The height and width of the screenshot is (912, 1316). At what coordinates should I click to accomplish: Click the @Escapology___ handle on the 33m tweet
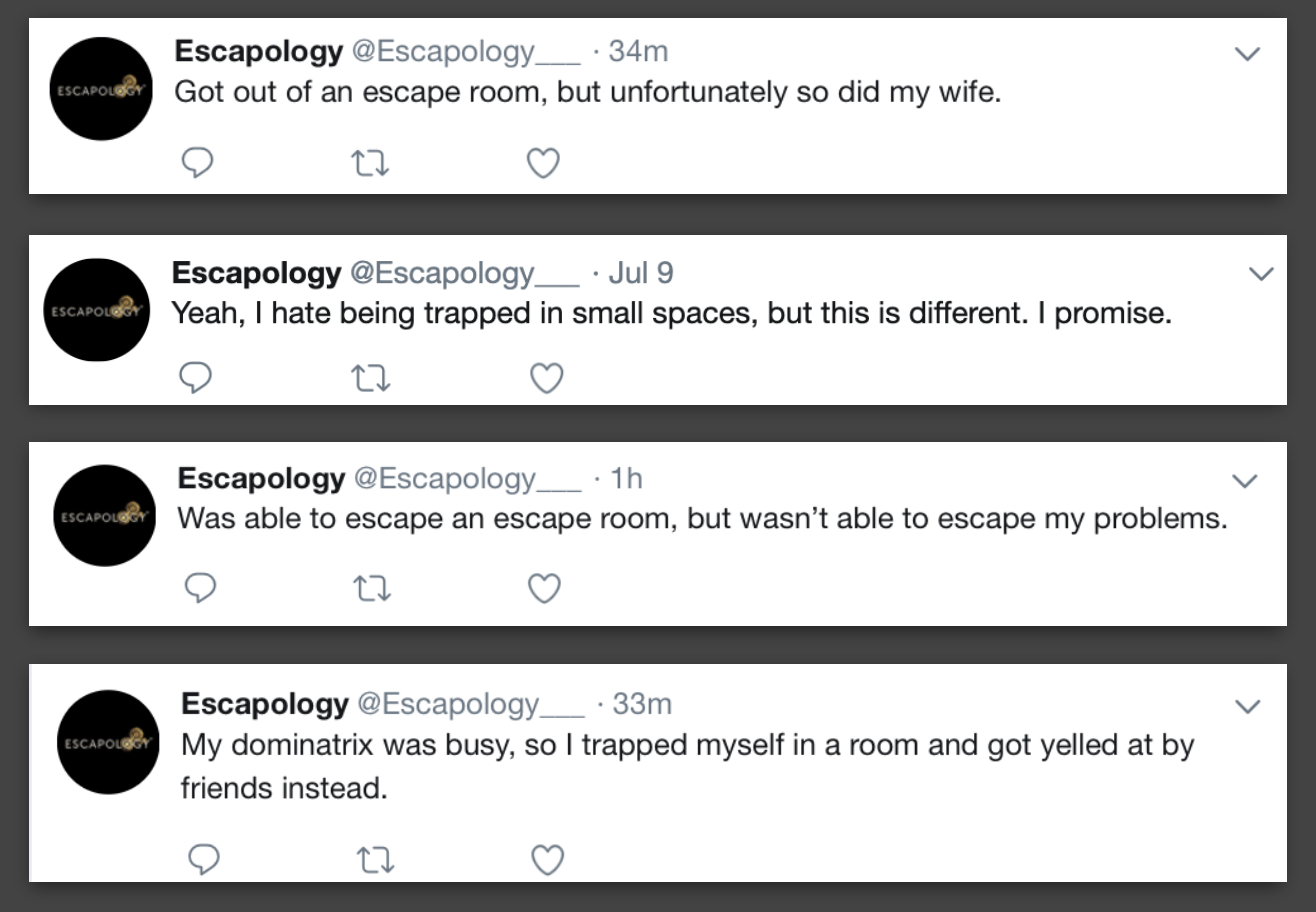tap(470, 704)
